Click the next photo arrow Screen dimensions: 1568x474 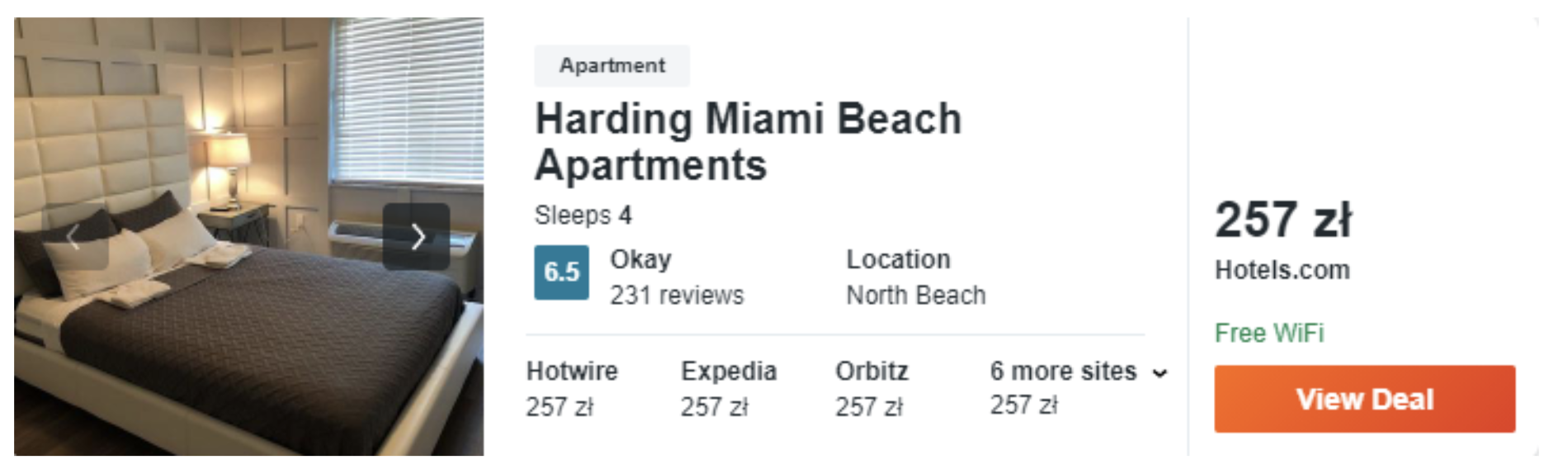pyautogui.click(x=417, y=237)
